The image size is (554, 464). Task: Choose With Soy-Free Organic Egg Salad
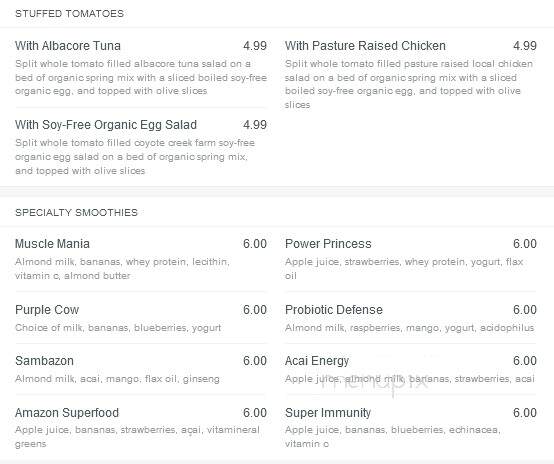(x=106, y=125)
